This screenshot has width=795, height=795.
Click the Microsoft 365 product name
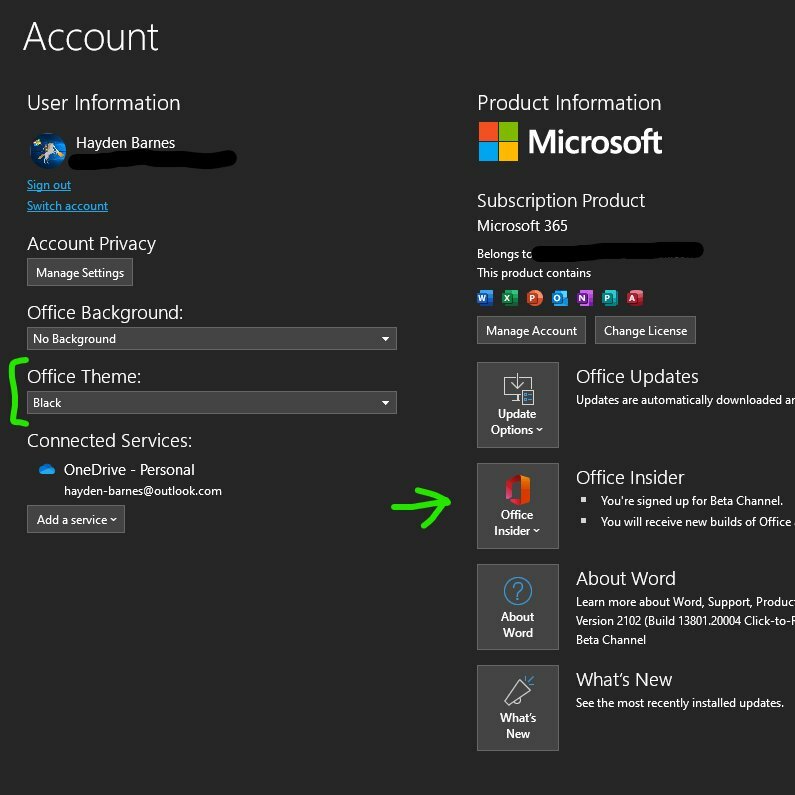[x=522, y=226]
